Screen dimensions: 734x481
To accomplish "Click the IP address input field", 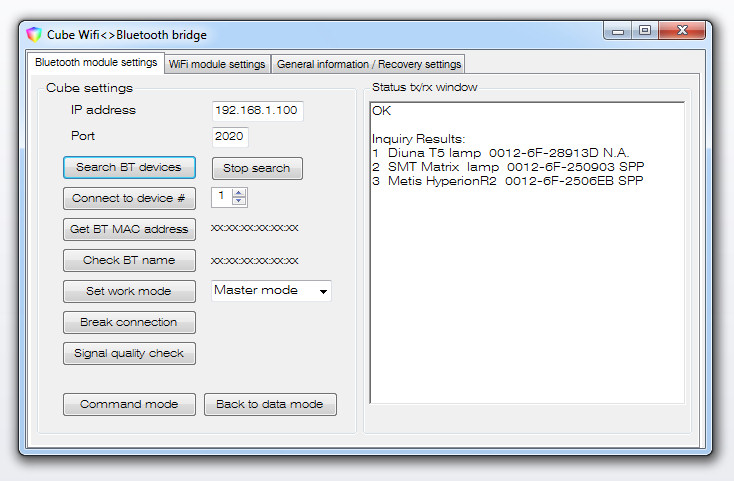I will (x=257, y=110).
